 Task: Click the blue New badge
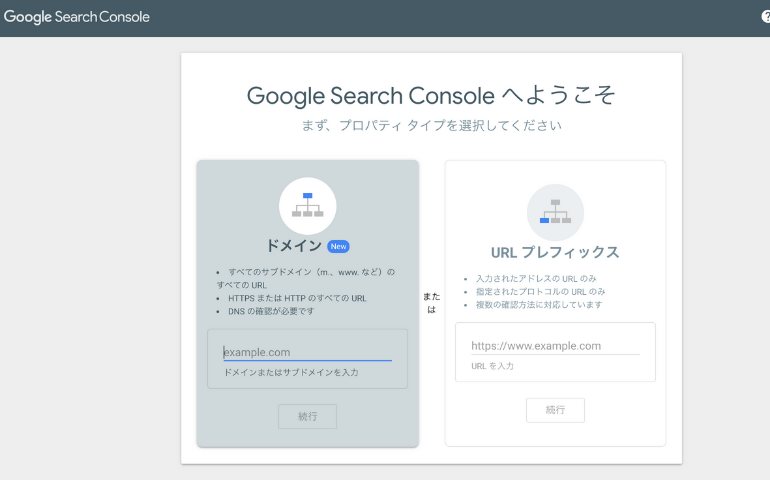coord(338,246)
